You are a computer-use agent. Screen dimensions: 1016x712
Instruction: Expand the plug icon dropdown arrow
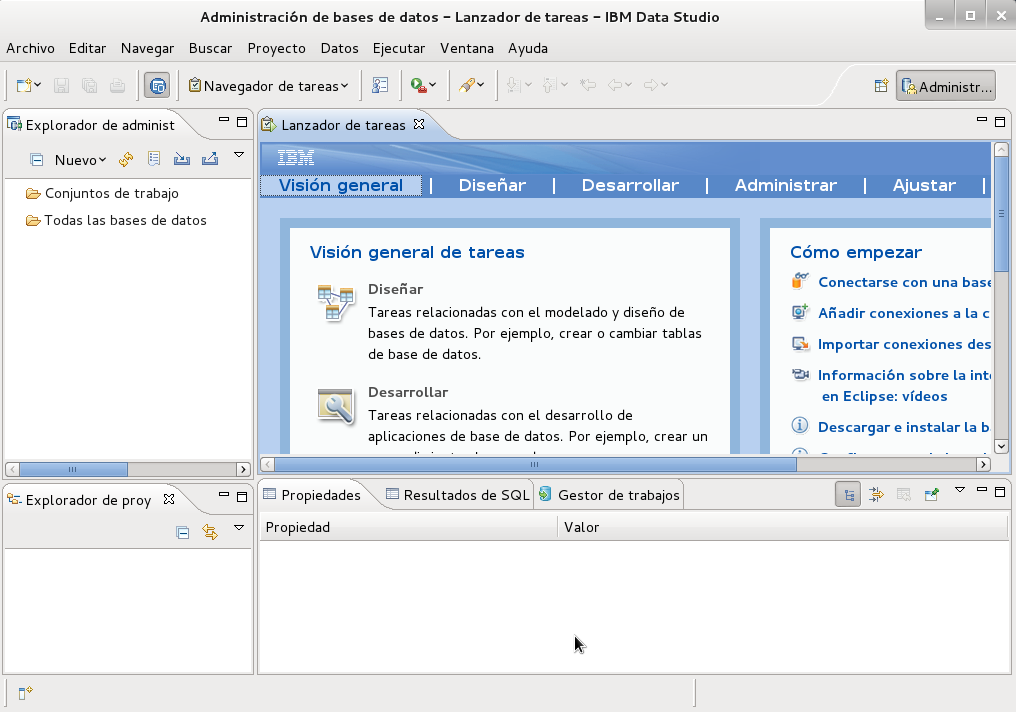click(x=481, y=85)
